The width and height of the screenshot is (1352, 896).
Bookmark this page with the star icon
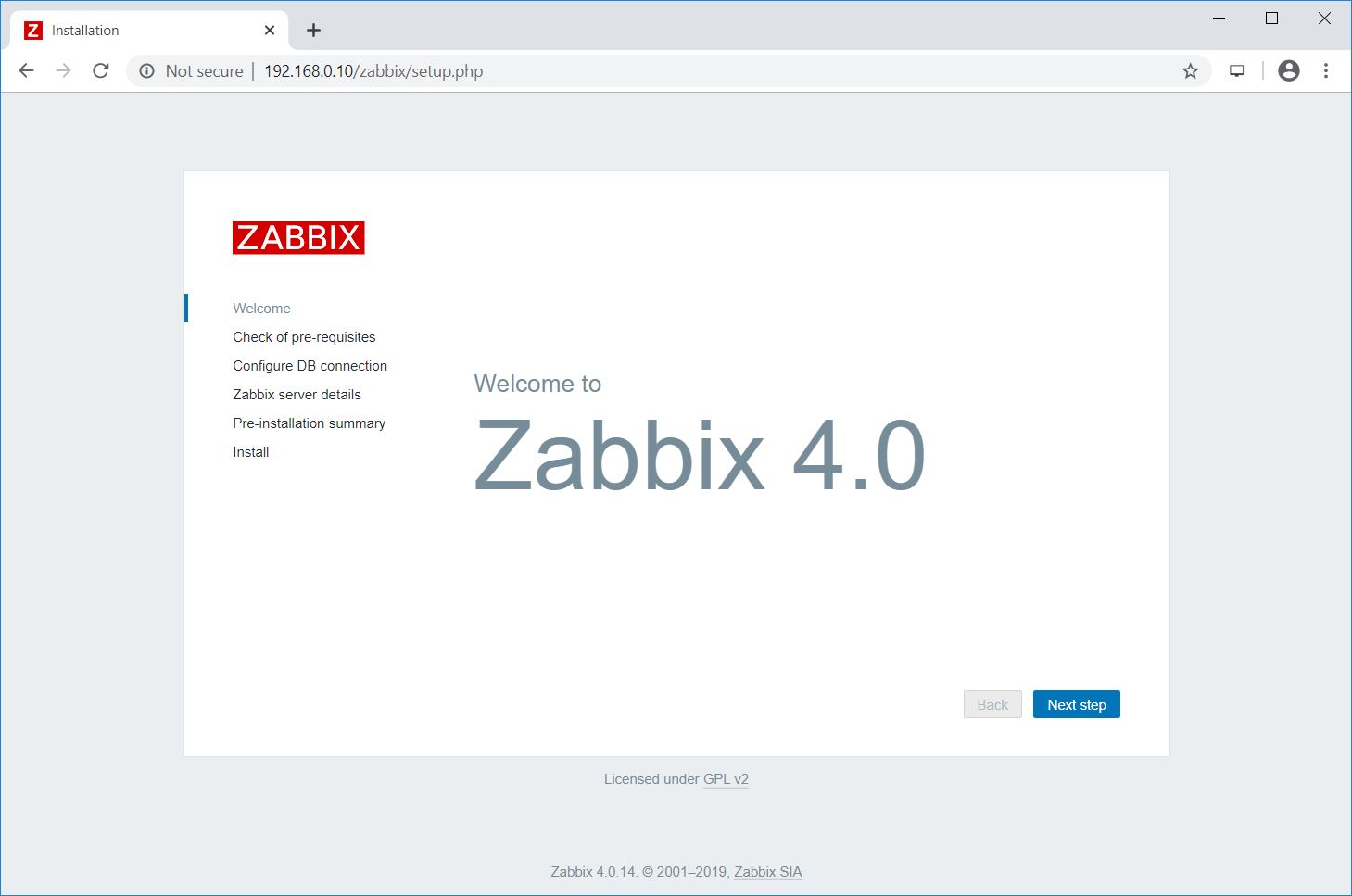1191,70
